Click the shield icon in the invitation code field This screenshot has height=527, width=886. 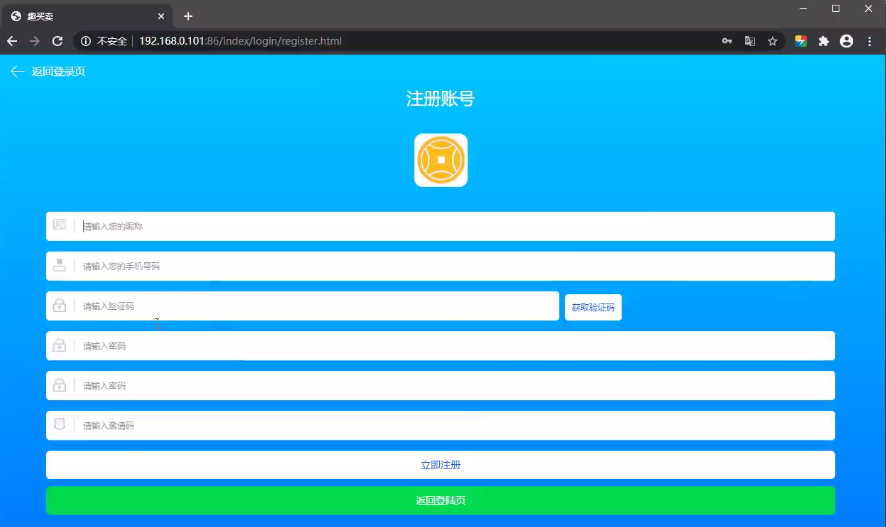pos(60,424)
